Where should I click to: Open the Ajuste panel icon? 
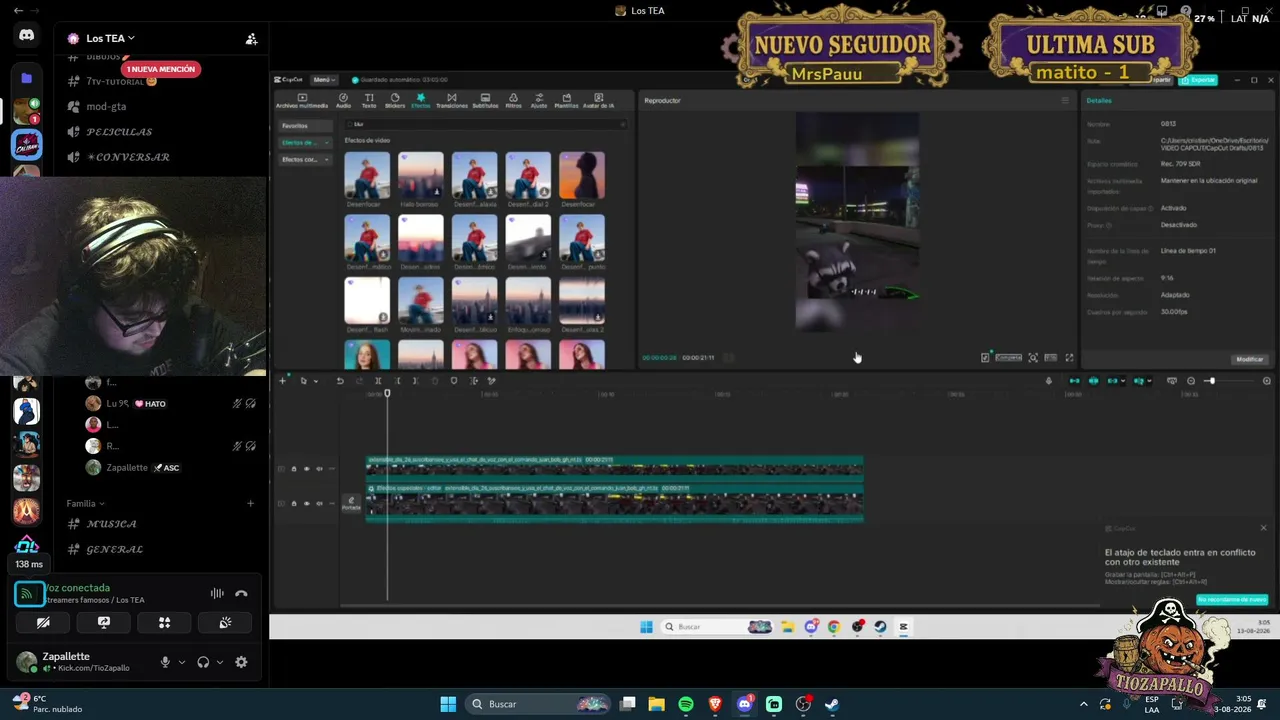point(539,100)
